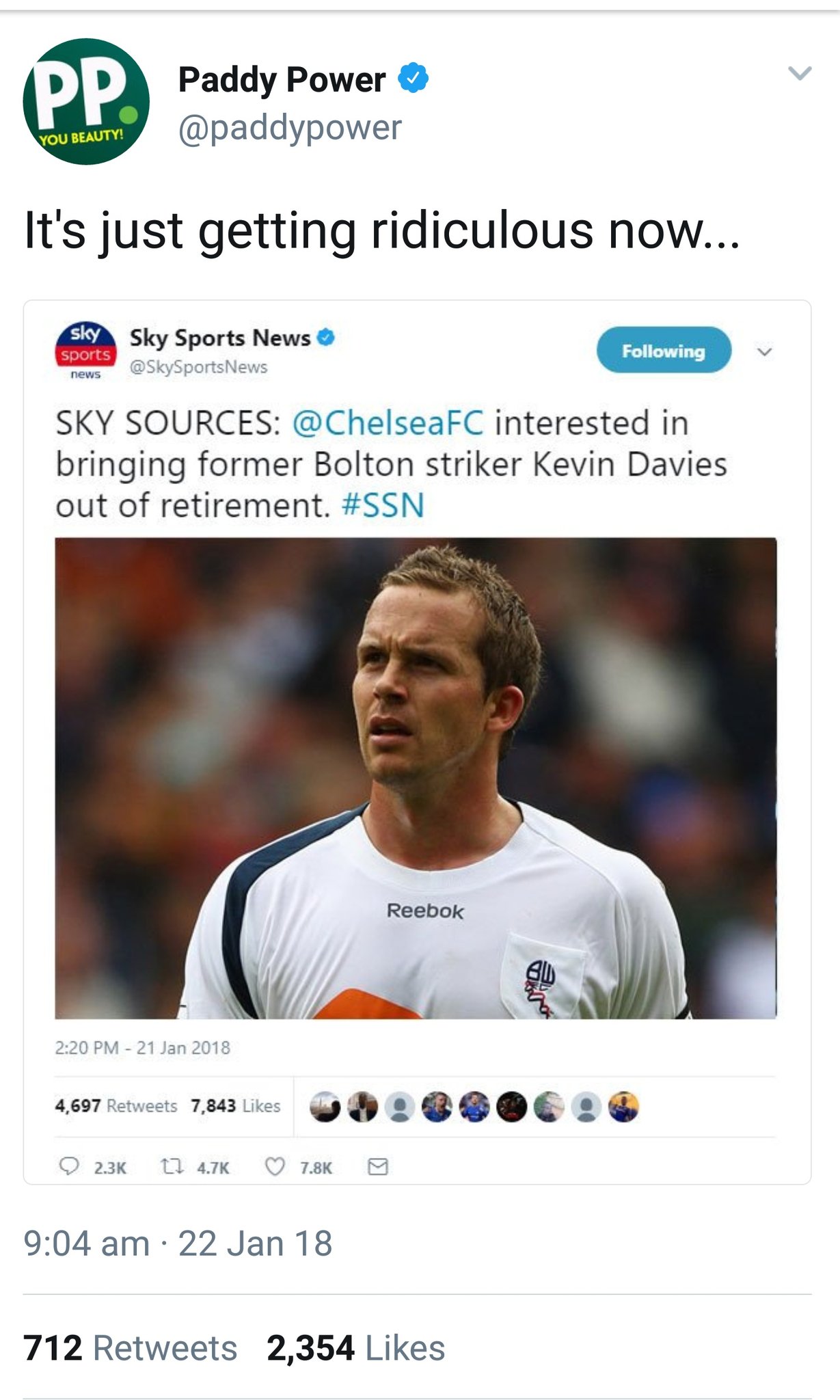Expand the quoted tweet options chevron
This screenshot has width=840, height=1400.
[765, 352]
